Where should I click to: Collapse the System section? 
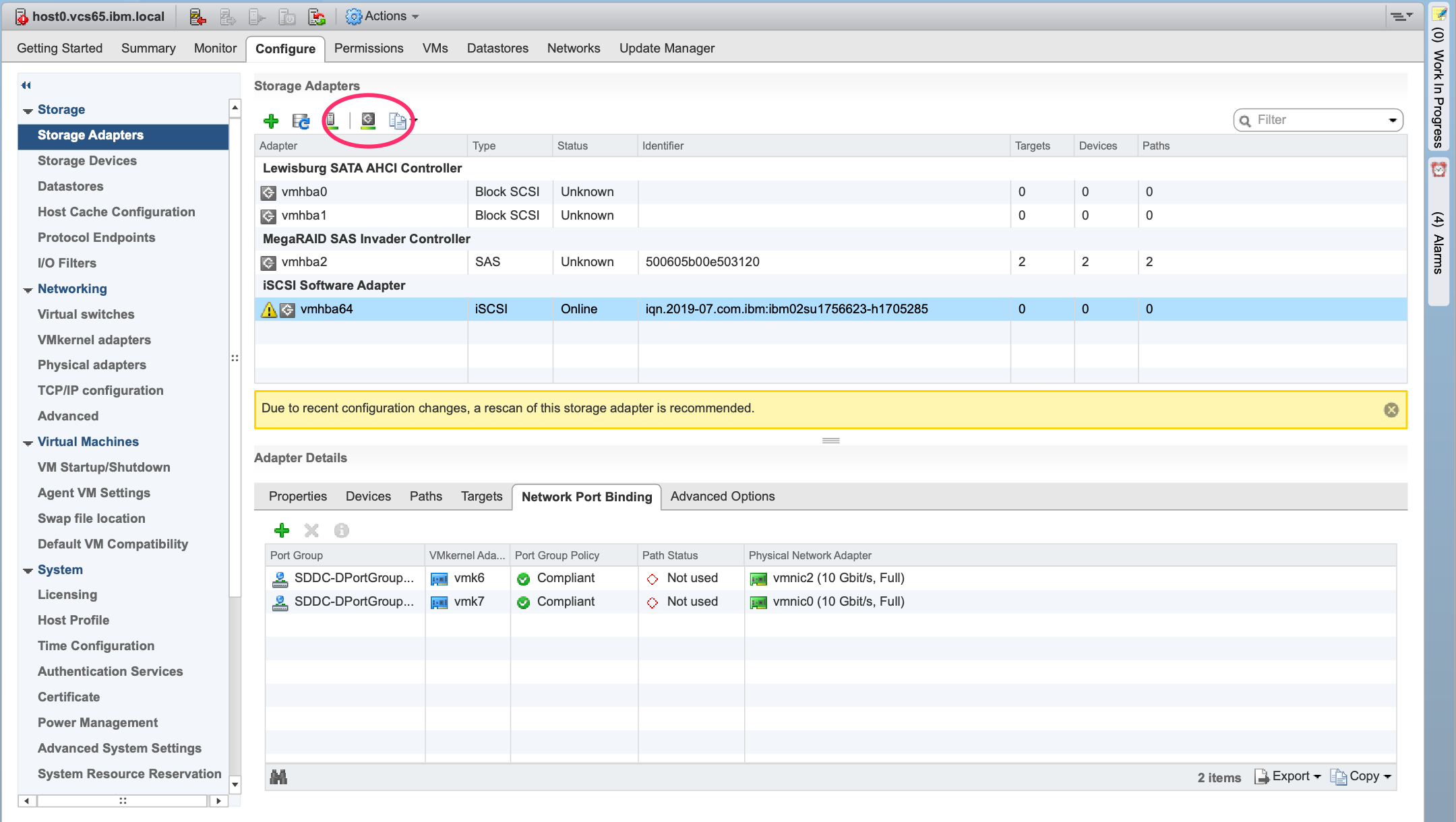point(28,571)
